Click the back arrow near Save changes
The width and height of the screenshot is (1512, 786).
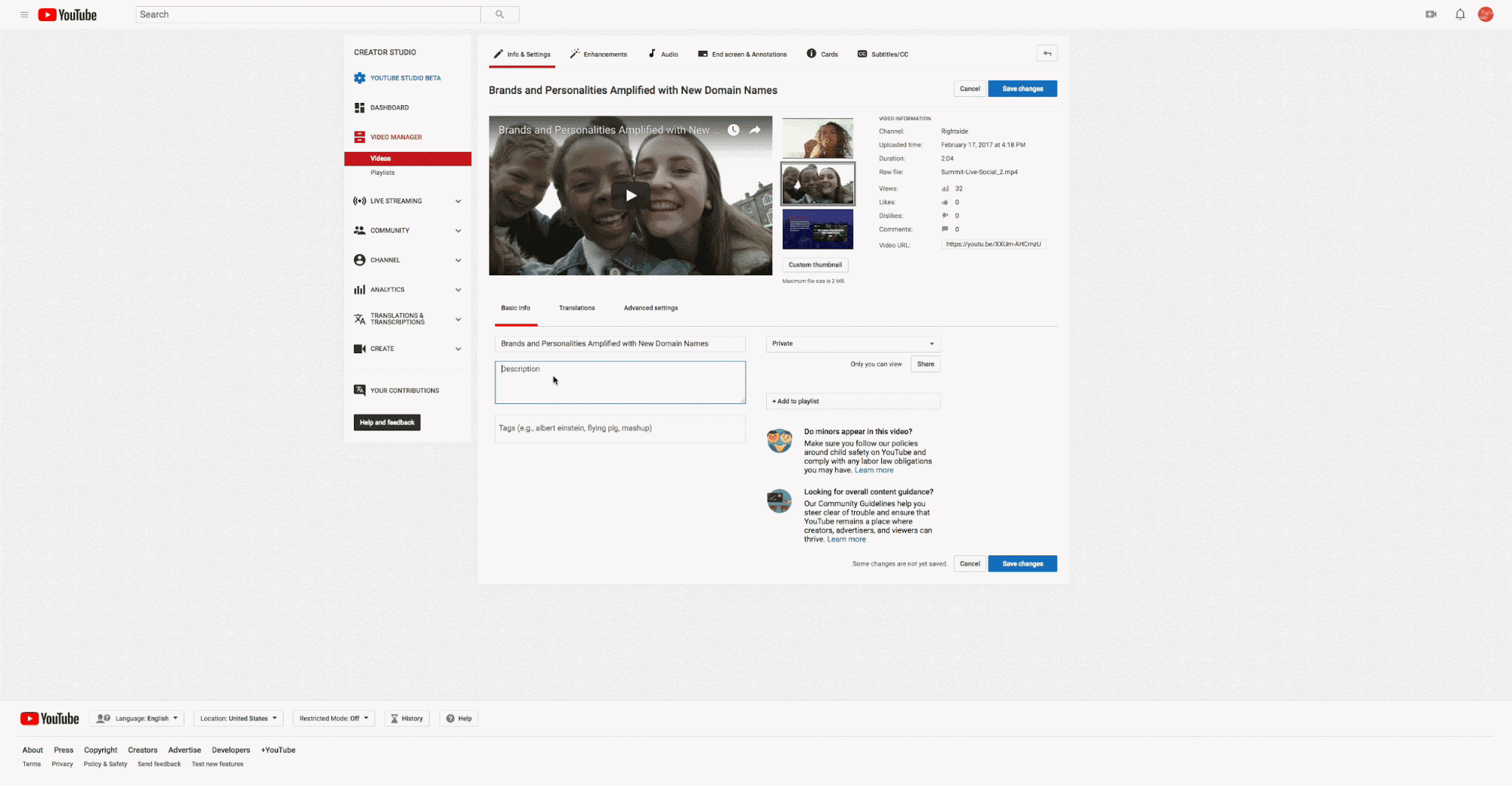(x=1047, y=53)
